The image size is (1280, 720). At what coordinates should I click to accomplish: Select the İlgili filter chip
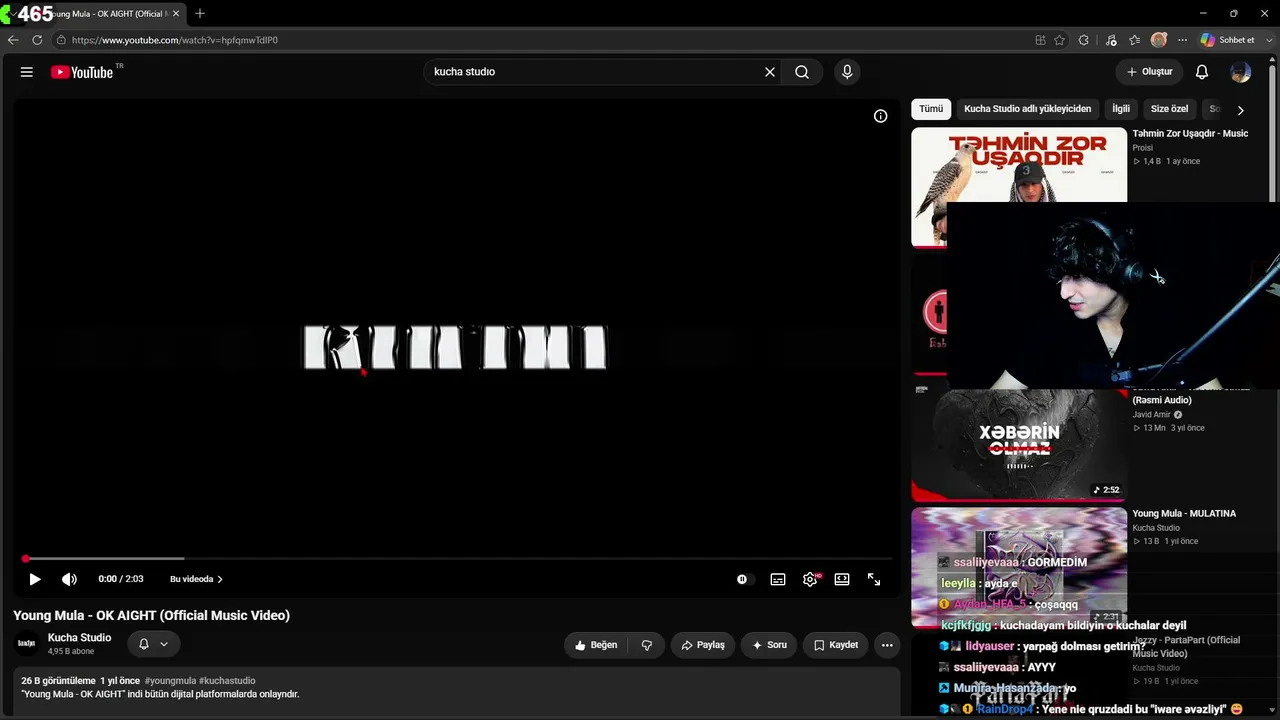click(1121, 109)
